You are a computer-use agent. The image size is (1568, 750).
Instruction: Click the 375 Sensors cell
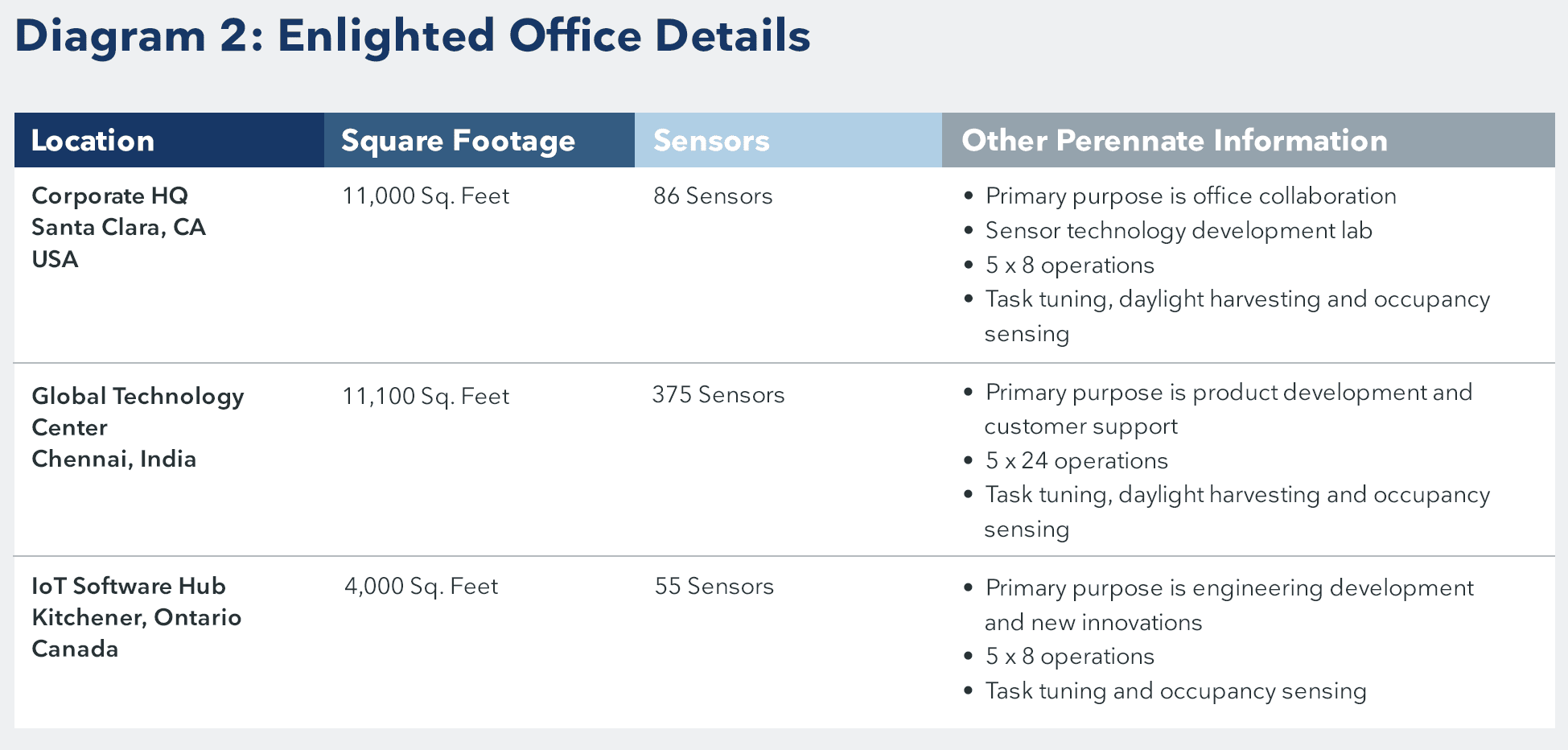(x=718, y=395)
